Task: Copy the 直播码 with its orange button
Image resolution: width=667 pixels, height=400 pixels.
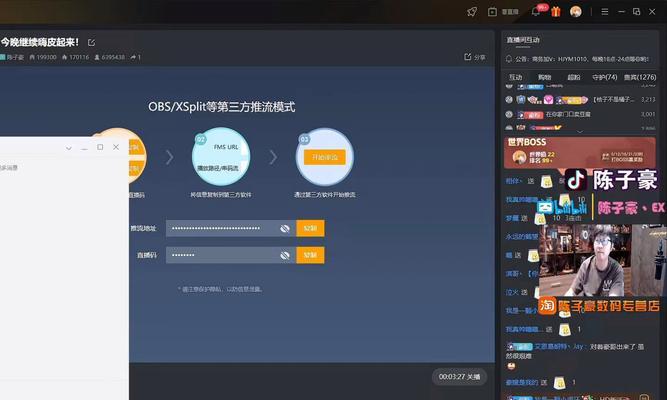Action: click(310, 255)
